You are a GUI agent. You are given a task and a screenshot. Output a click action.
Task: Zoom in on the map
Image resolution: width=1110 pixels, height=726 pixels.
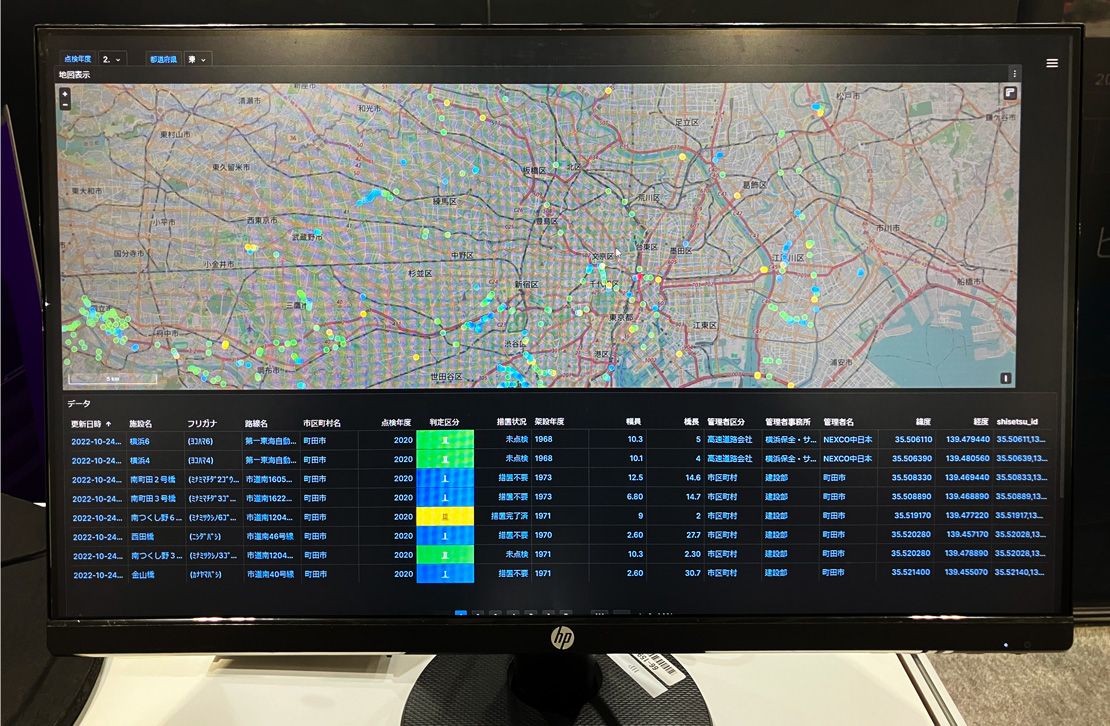[x=65, y=92]
